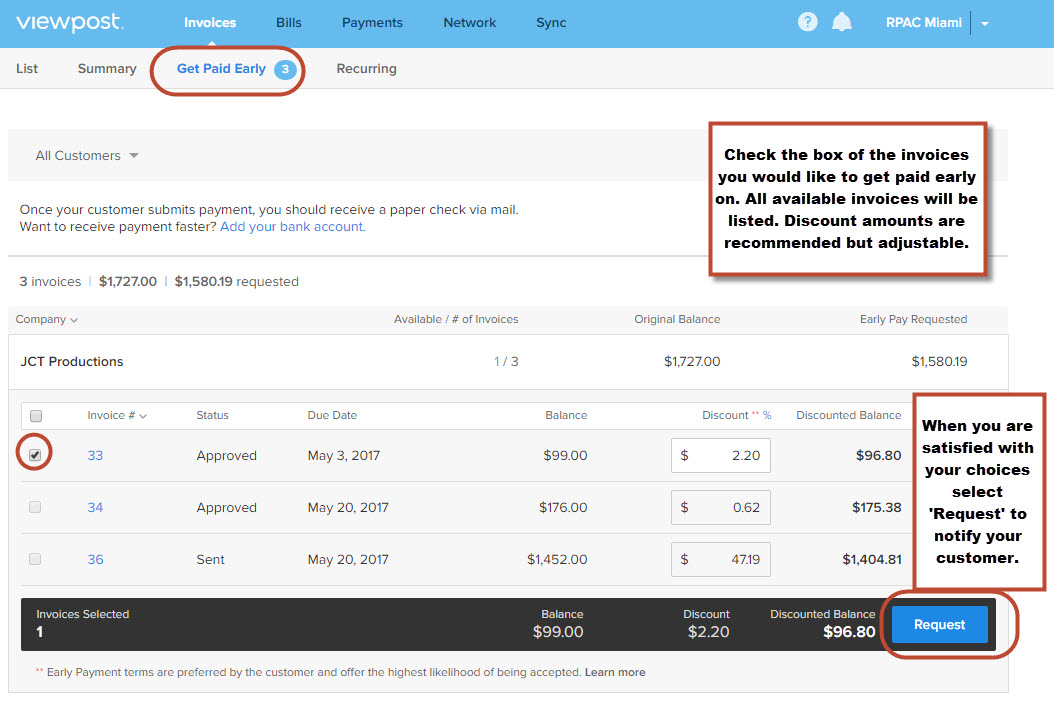Edit the 2.20 discount field
The width and height of the screenshot is (1054, 721).
point(721,455)
